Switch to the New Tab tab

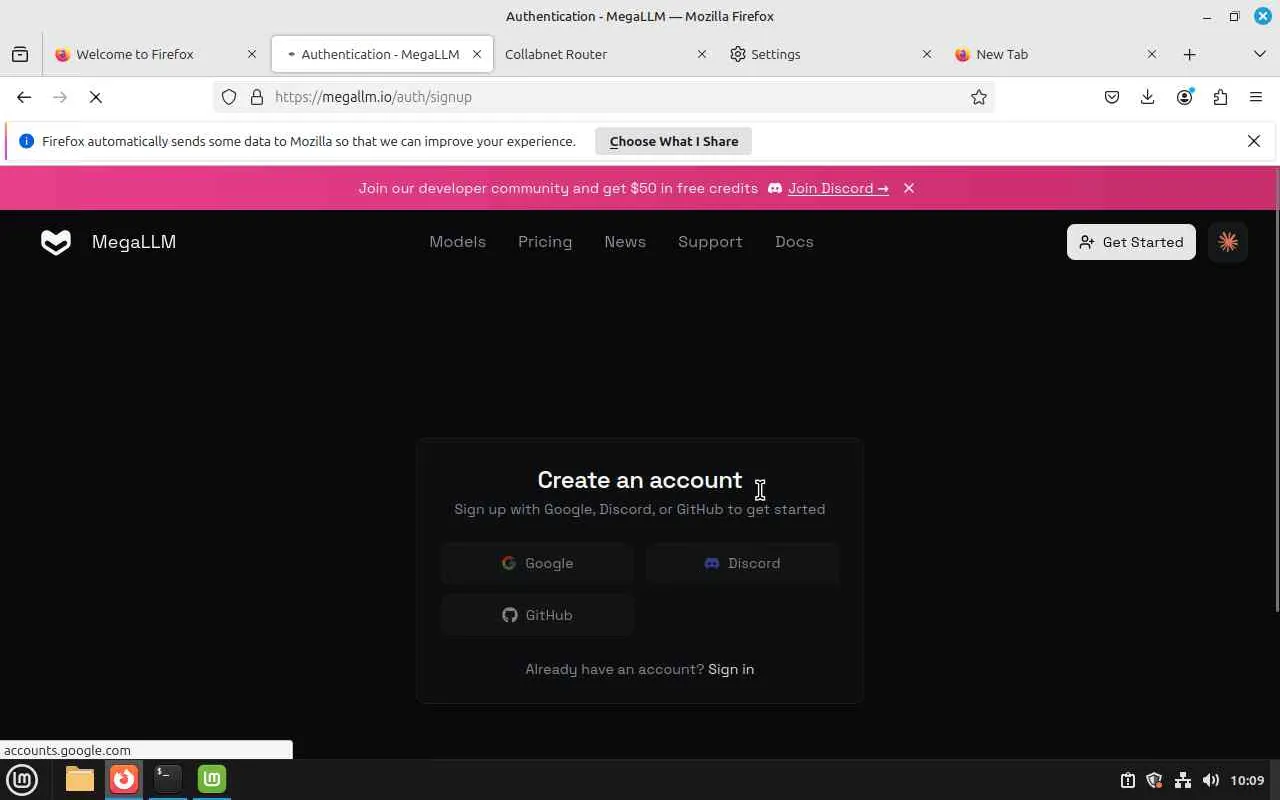pyautogui.click(x=1056, y=54)
